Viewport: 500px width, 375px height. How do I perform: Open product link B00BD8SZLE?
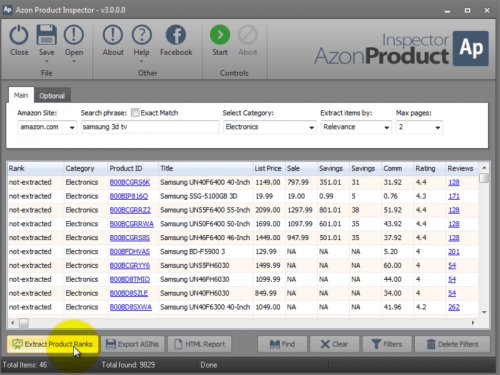click(x=129, y=293)
